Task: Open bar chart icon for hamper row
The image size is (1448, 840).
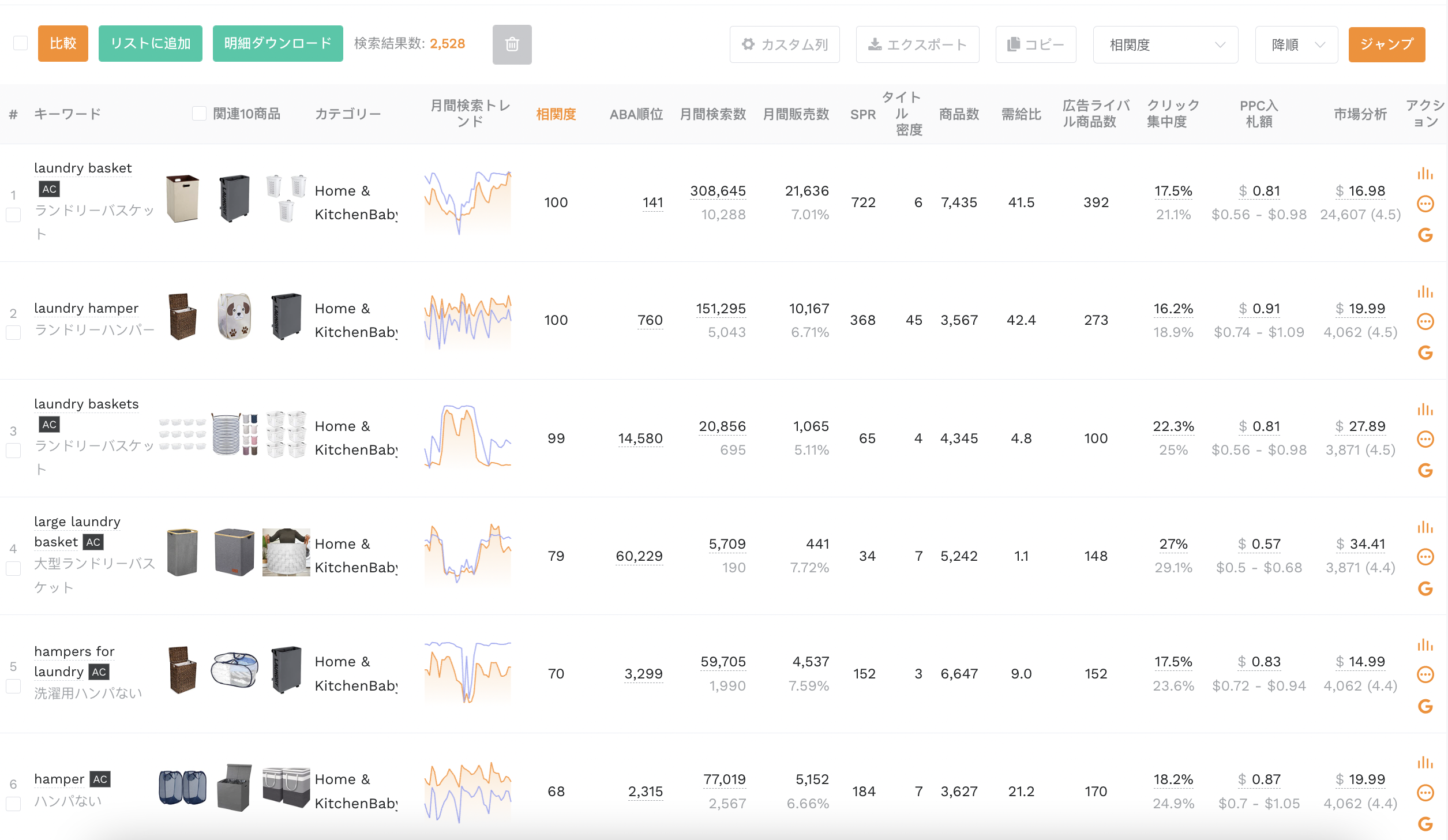Action: coord(1425,762)
